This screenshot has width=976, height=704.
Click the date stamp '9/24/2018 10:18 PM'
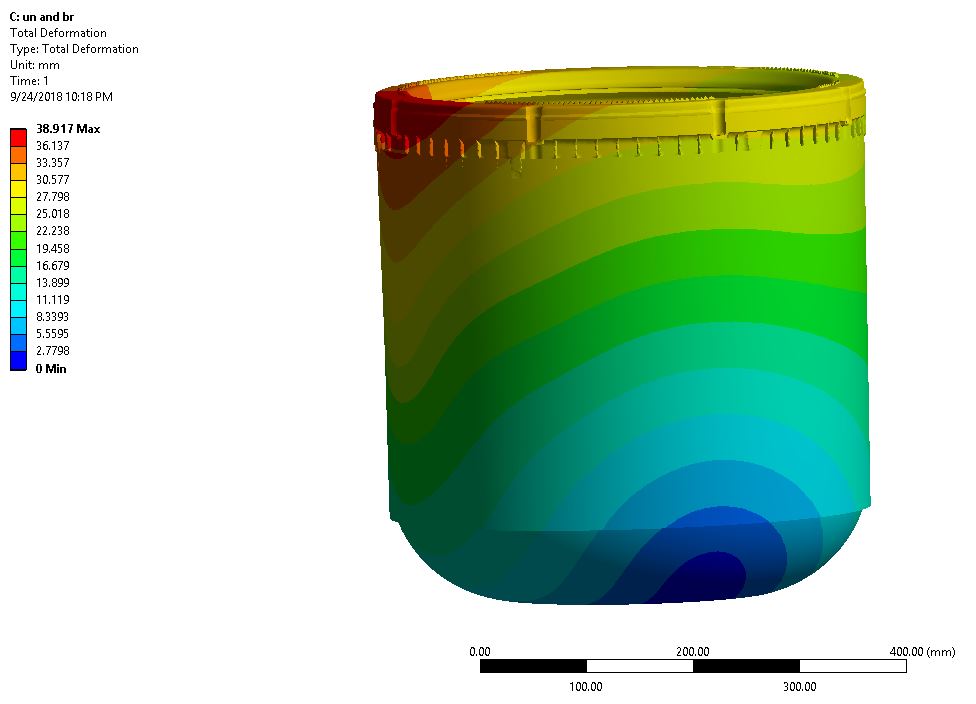(61, 96)
